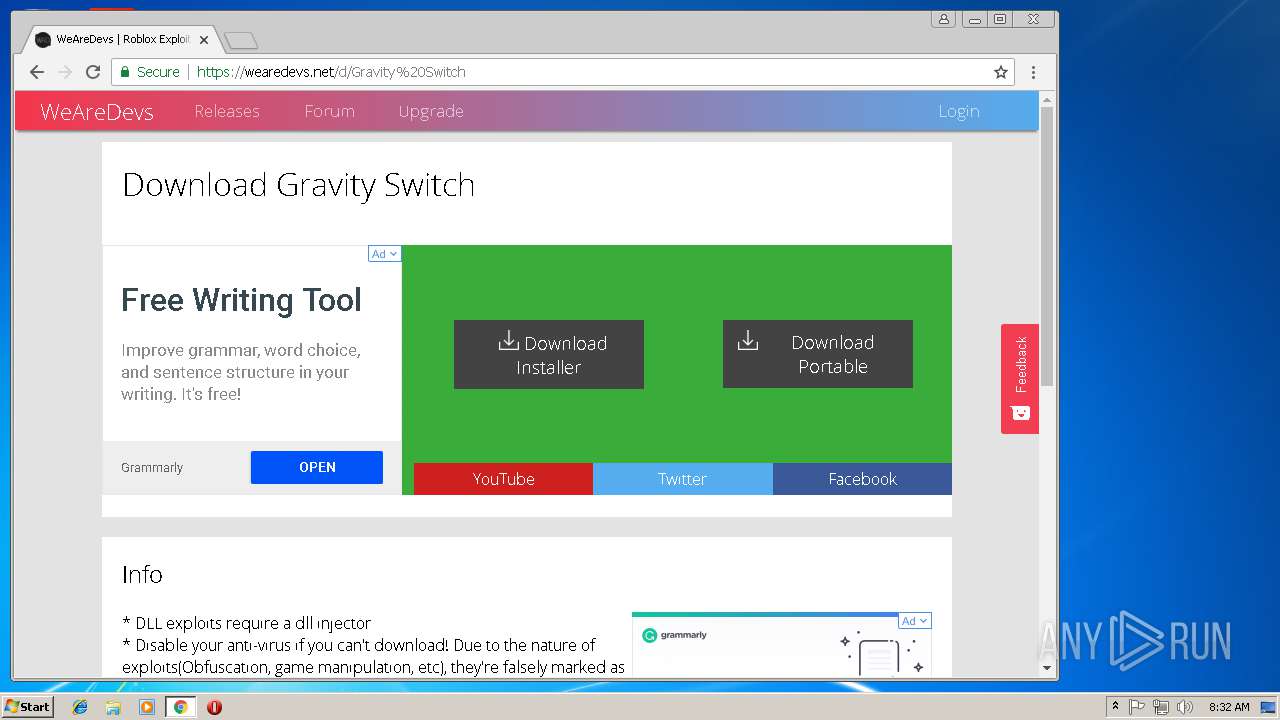This screenshot has height=720, width=1280.
Task: Click the system clock showing 8:32 AM
Action: tap(1229, 707)
